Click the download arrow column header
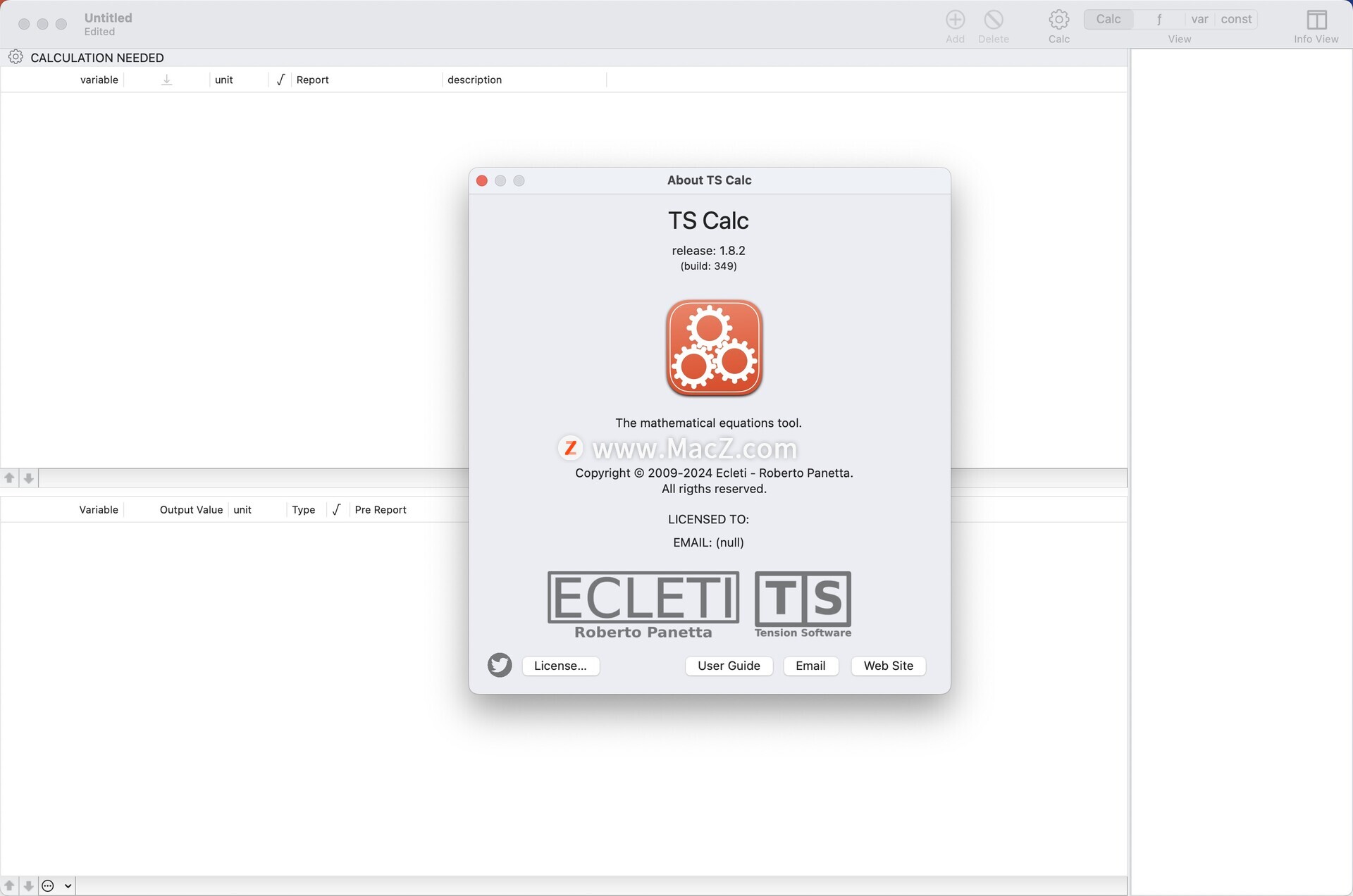 [x=166, y=80]
